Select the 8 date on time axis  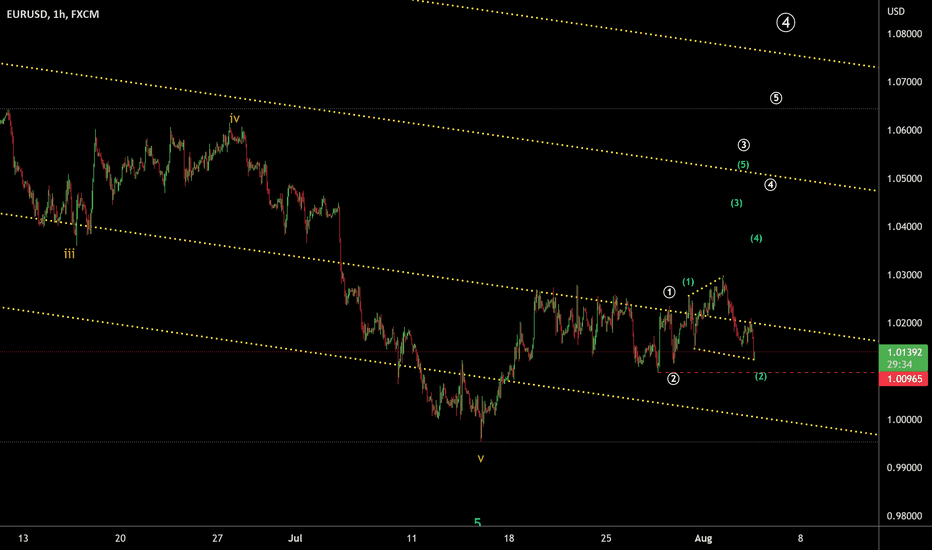click(x=800, y=539)
